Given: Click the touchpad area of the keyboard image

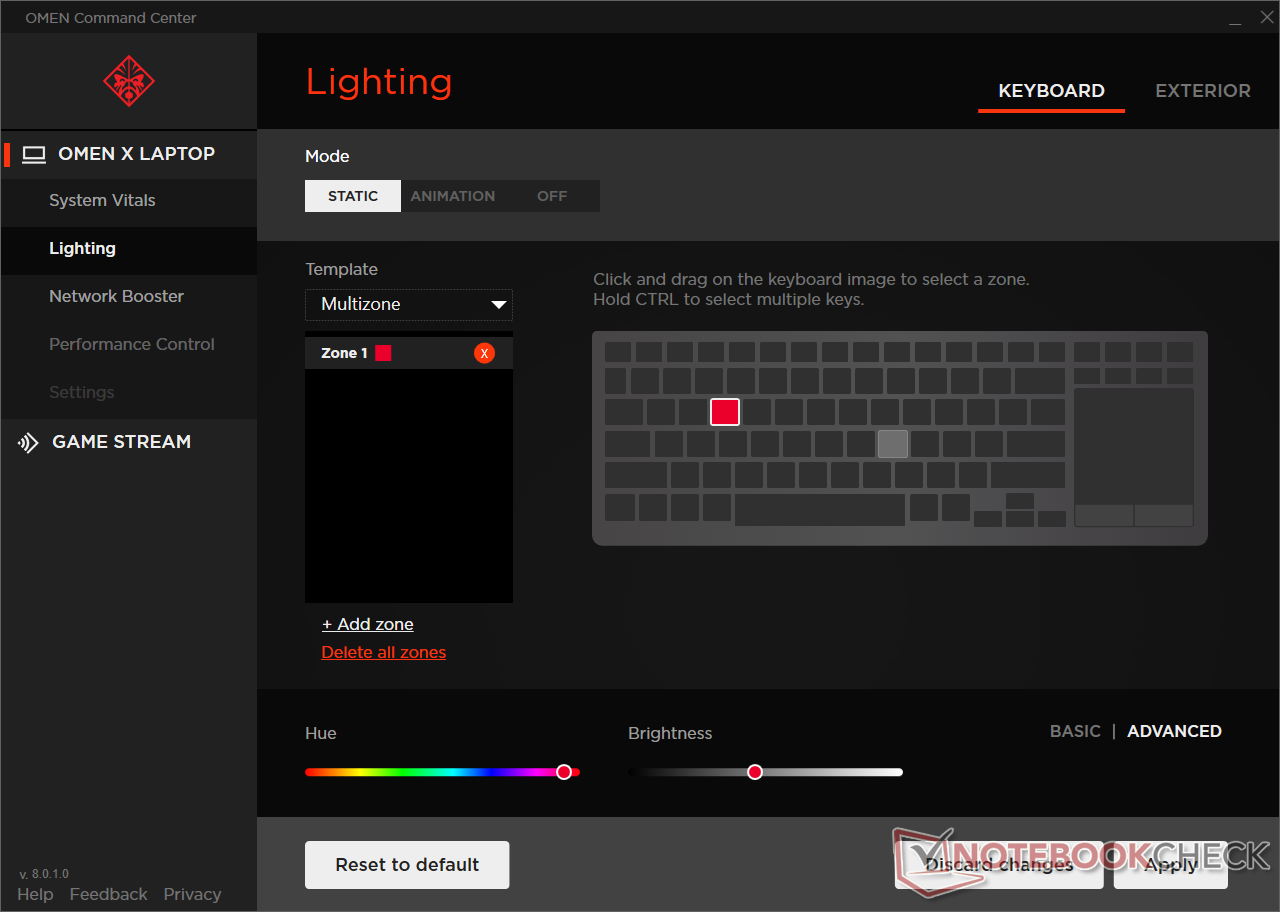Looking at the screenshot, I should click(x=1134, y=446).
